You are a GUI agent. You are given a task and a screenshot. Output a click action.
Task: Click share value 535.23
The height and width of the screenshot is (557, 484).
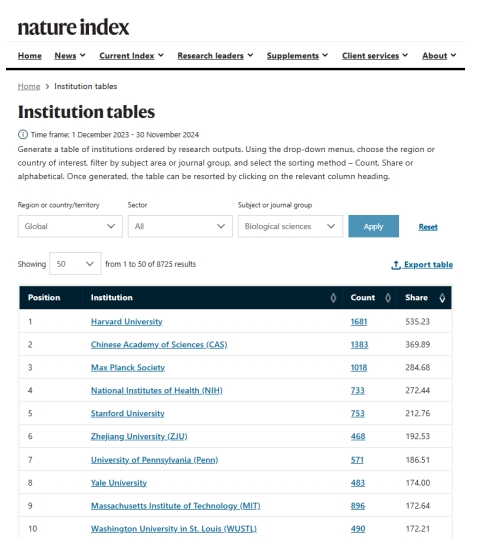coord(418,322)
